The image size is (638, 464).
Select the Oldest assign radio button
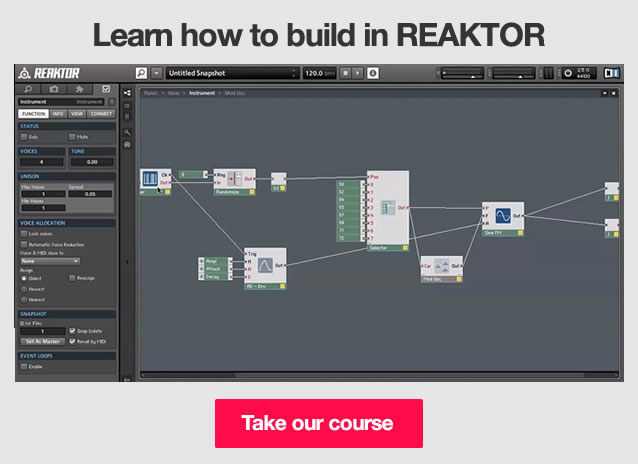[x=24, y=278]
